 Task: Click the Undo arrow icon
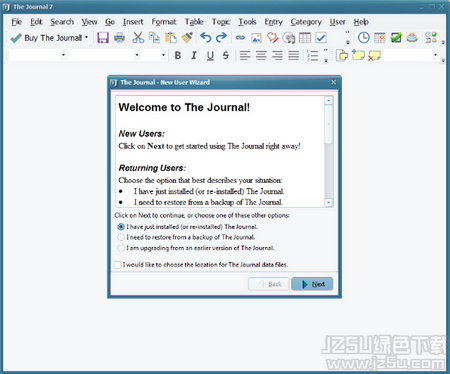(206, 38)
